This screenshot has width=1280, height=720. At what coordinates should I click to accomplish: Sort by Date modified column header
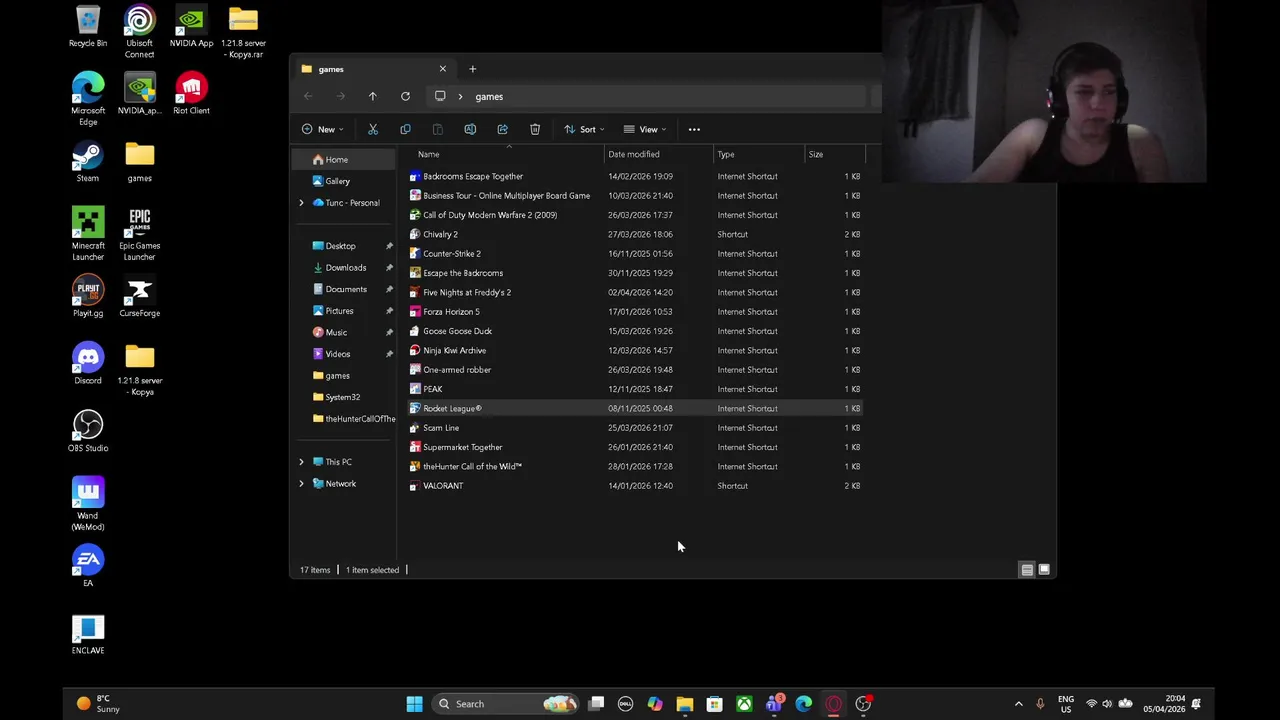[659, 154]
